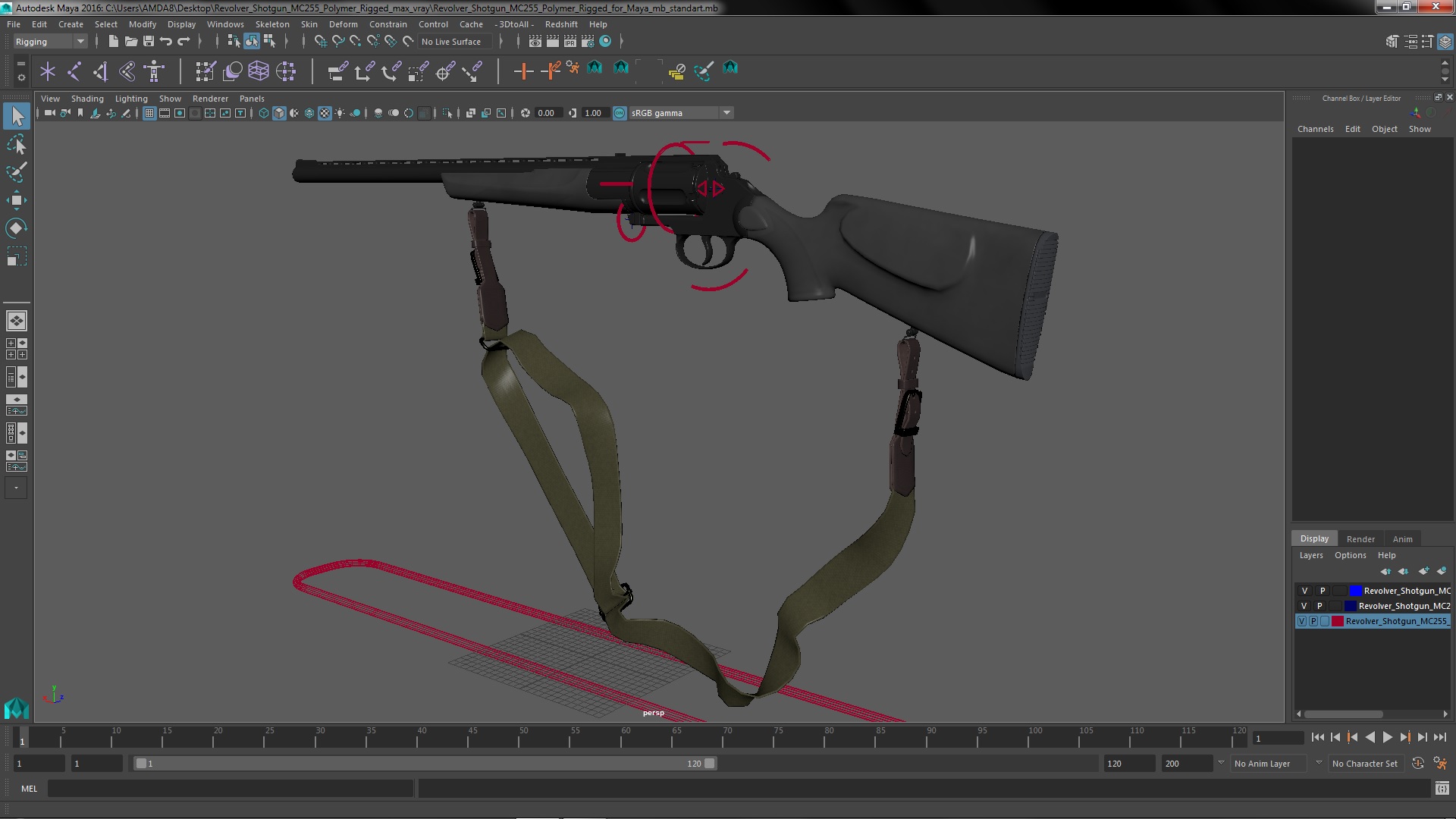Click the bright blue layer color swatch
1456x819 pixels.
coord(1355,591)
